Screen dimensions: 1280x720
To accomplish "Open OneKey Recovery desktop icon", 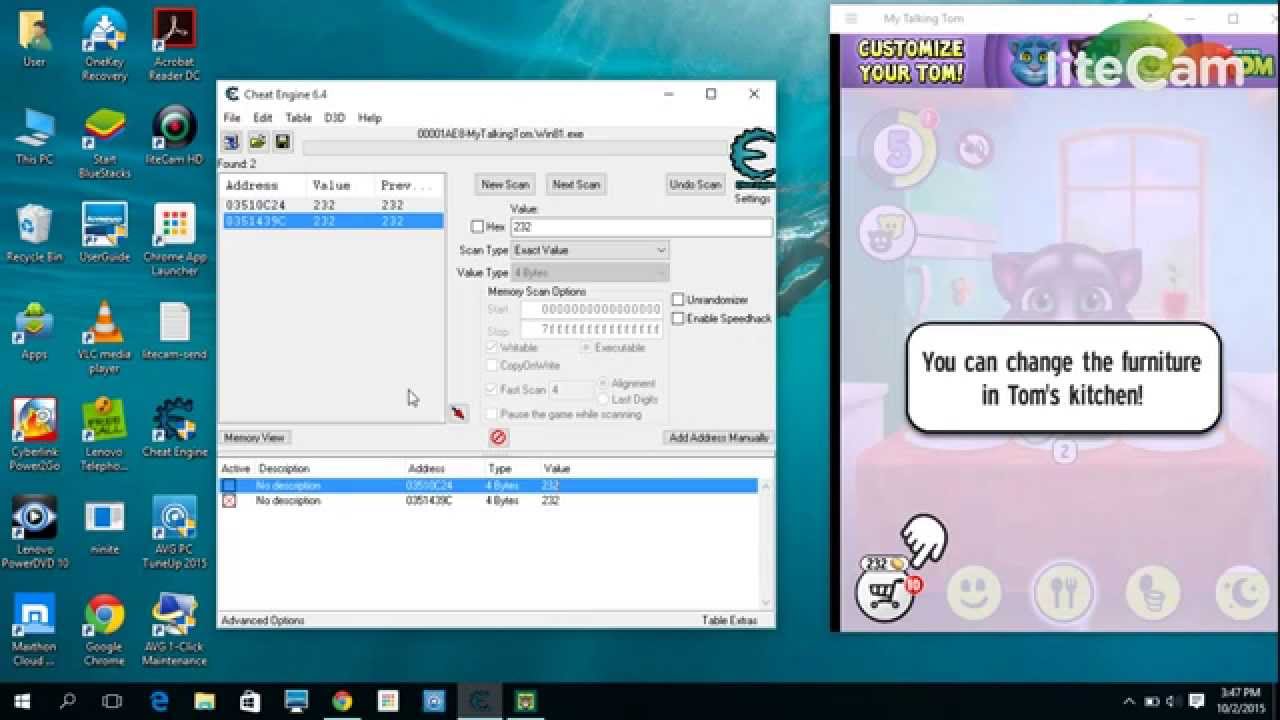I will (104, 44).
